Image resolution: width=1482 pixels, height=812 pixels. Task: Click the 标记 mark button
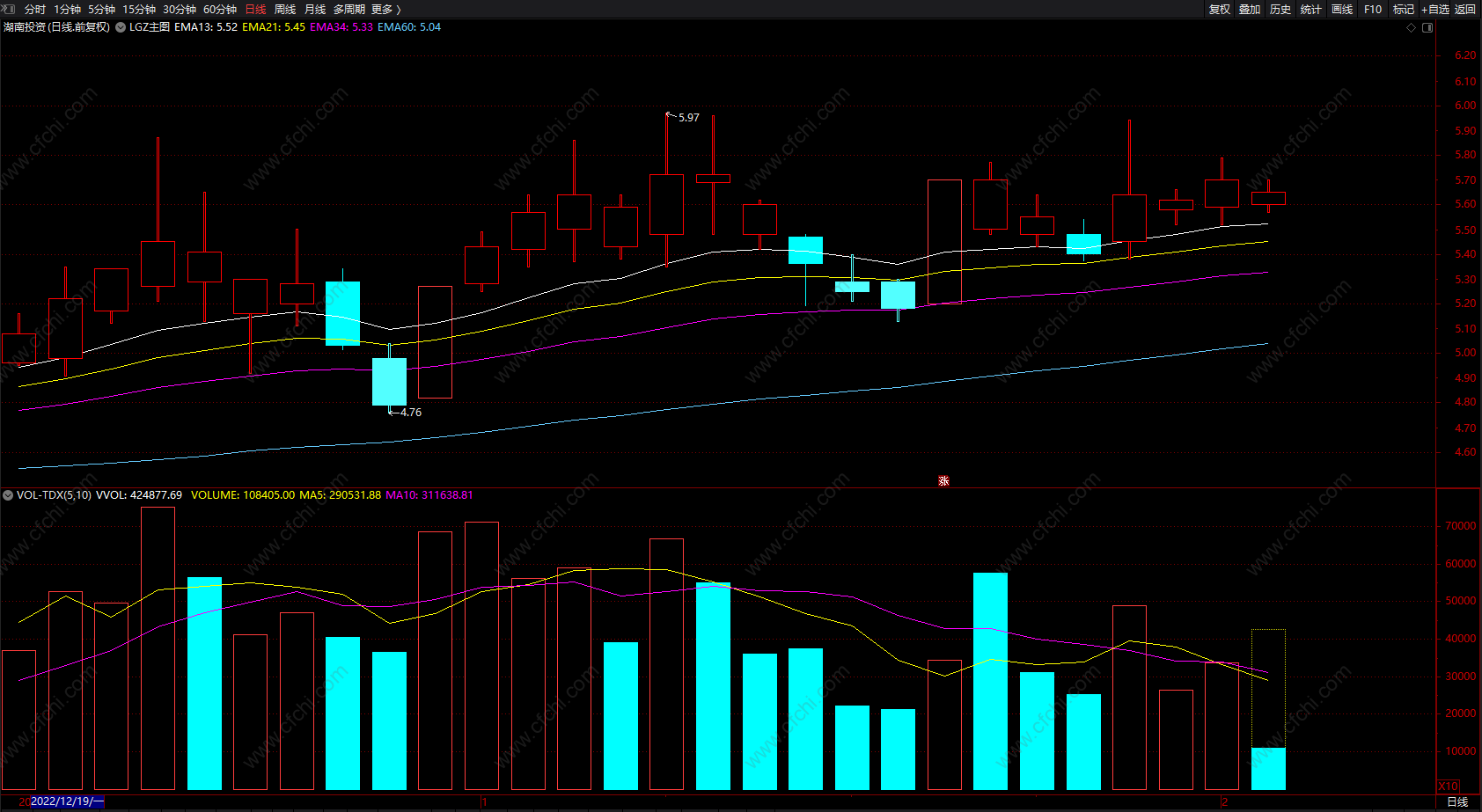click(1404, 10)
